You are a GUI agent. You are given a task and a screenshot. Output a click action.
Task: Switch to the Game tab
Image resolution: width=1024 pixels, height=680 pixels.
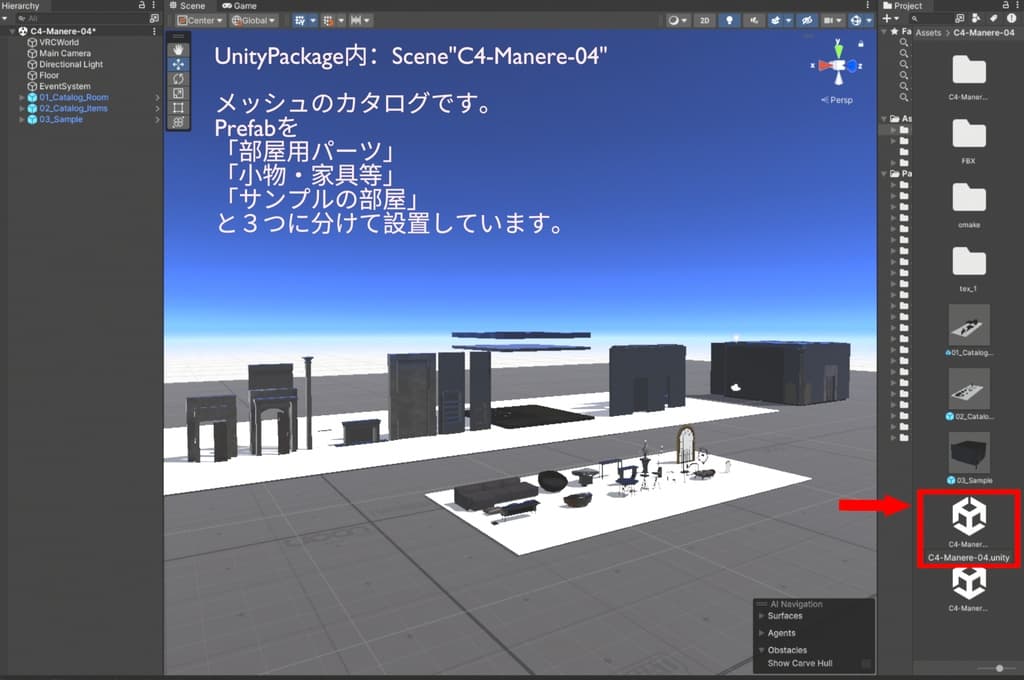[x=239, y=5]
